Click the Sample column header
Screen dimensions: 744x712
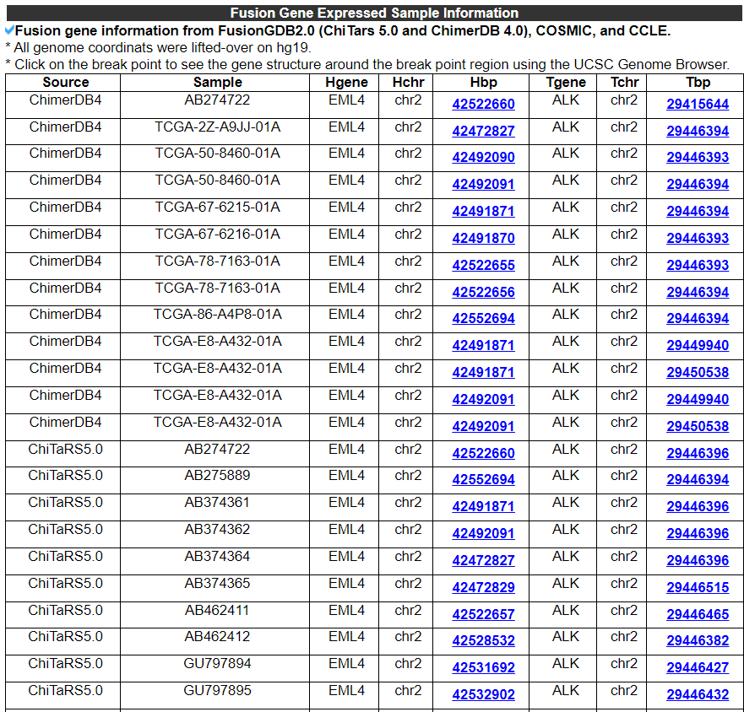tap(217, 82)
